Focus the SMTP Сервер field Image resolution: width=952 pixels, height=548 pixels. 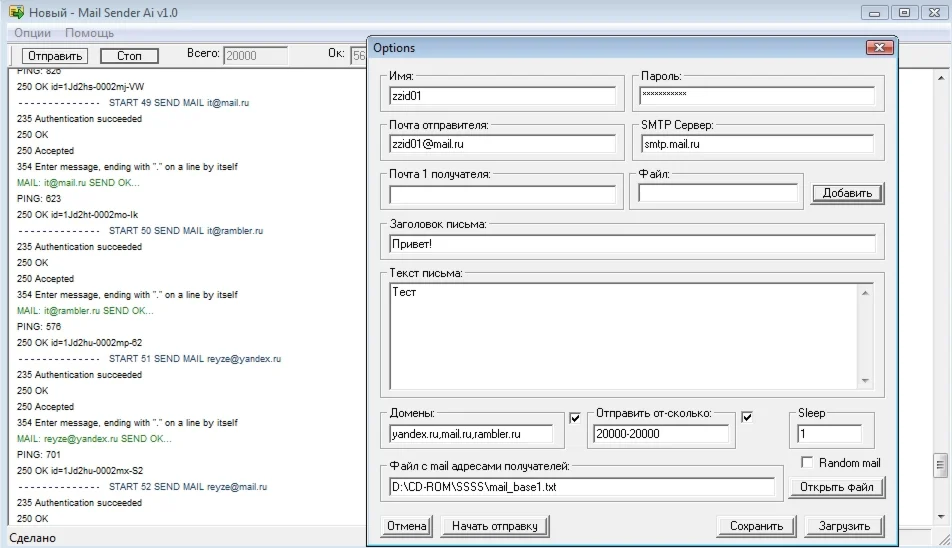(x=756, y=144)
